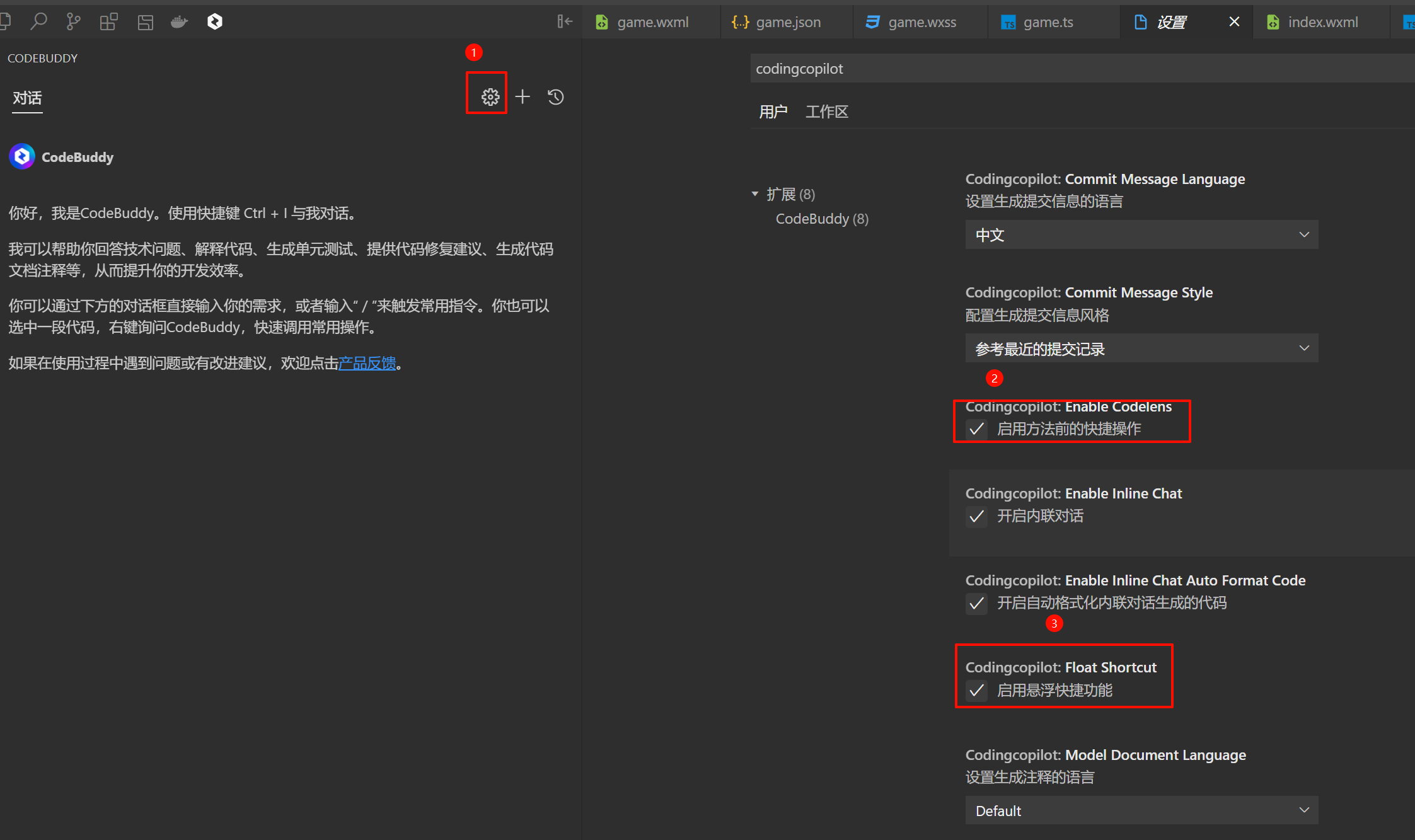This screenshot has width=1415, height=840.
Task: Open the Source Control branch icon
Action: [73, 22]
